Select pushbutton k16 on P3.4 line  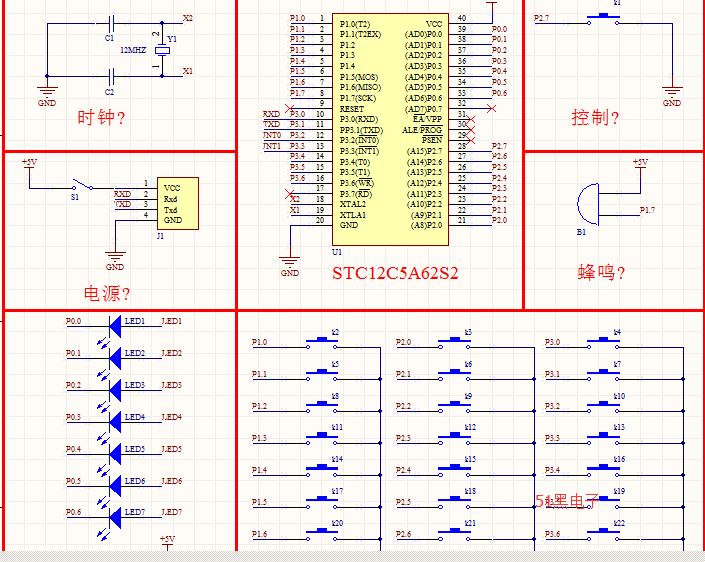tap(603, 470)
